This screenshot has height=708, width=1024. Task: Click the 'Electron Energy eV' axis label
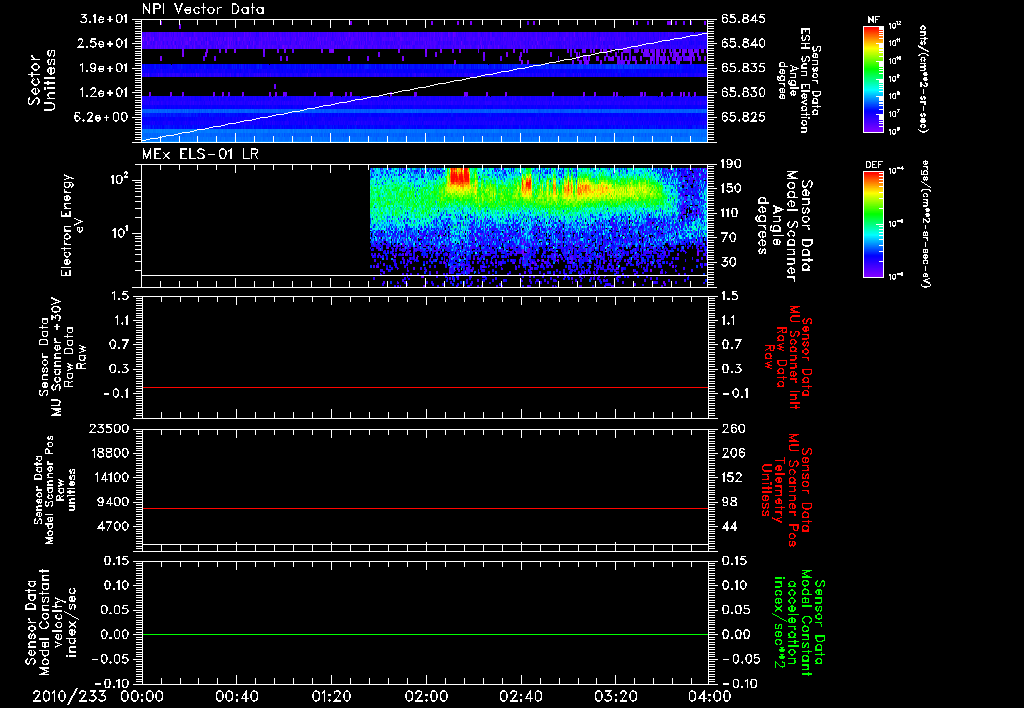click(x=72, y=225)
